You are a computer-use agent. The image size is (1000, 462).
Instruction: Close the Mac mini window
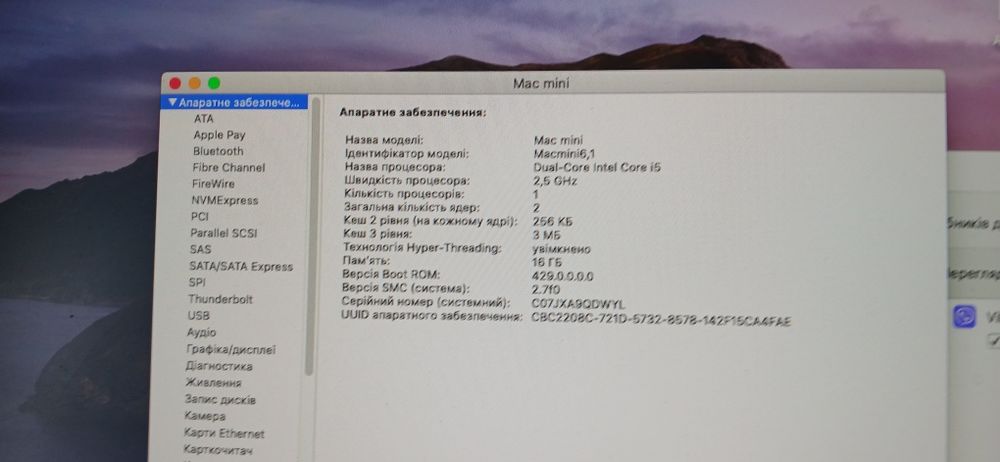point(175,83)
